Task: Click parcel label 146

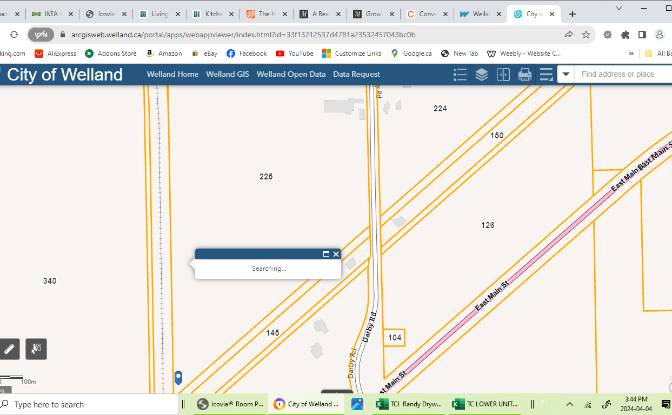Action: click(273, 333)
